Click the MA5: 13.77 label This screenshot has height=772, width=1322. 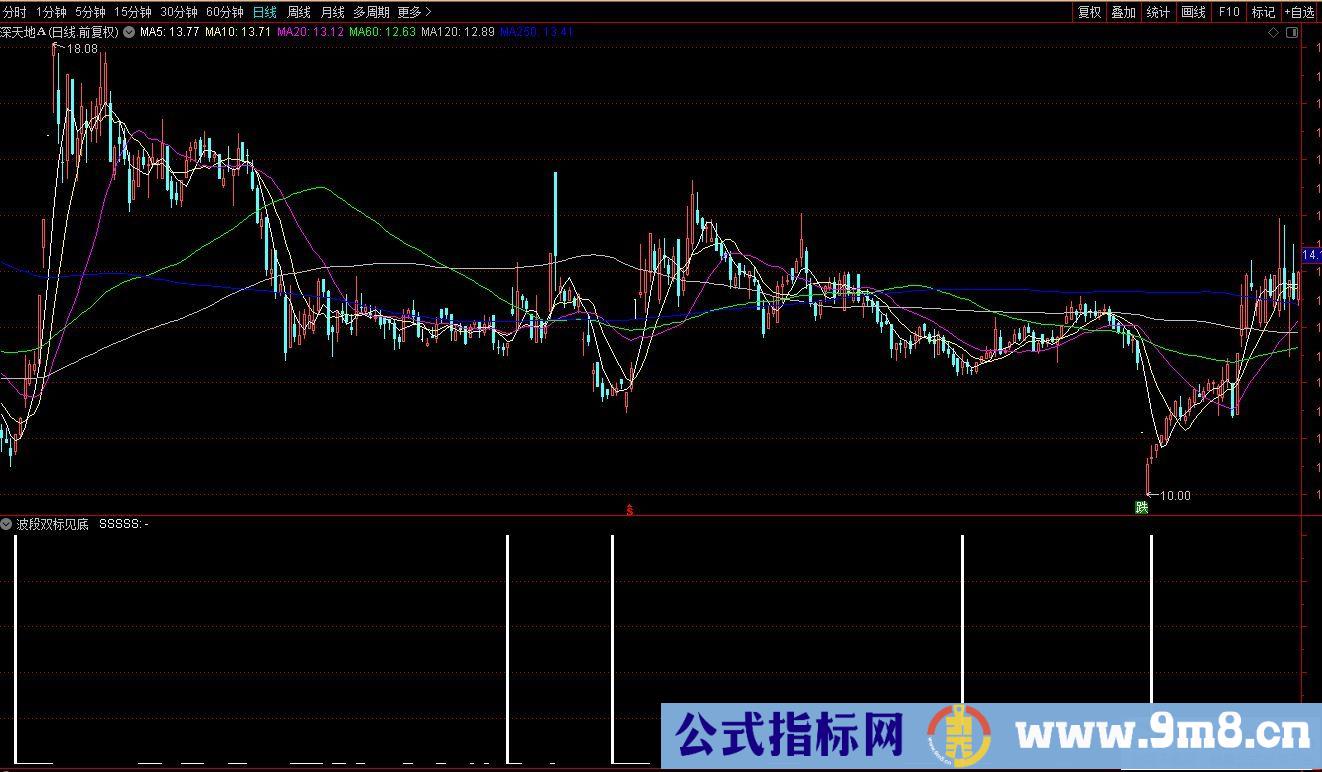[169, 32]
